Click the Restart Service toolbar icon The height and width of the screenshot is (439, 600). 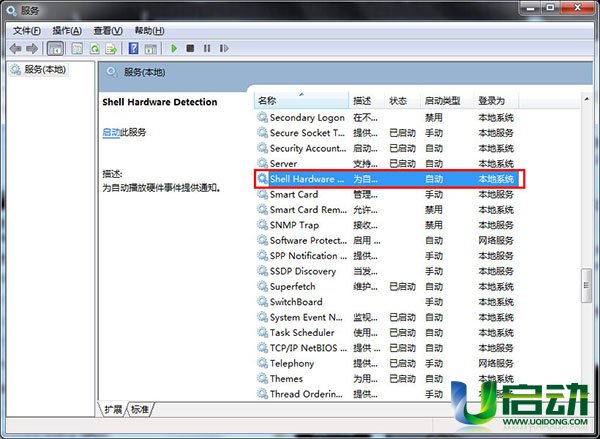[222, 48]
